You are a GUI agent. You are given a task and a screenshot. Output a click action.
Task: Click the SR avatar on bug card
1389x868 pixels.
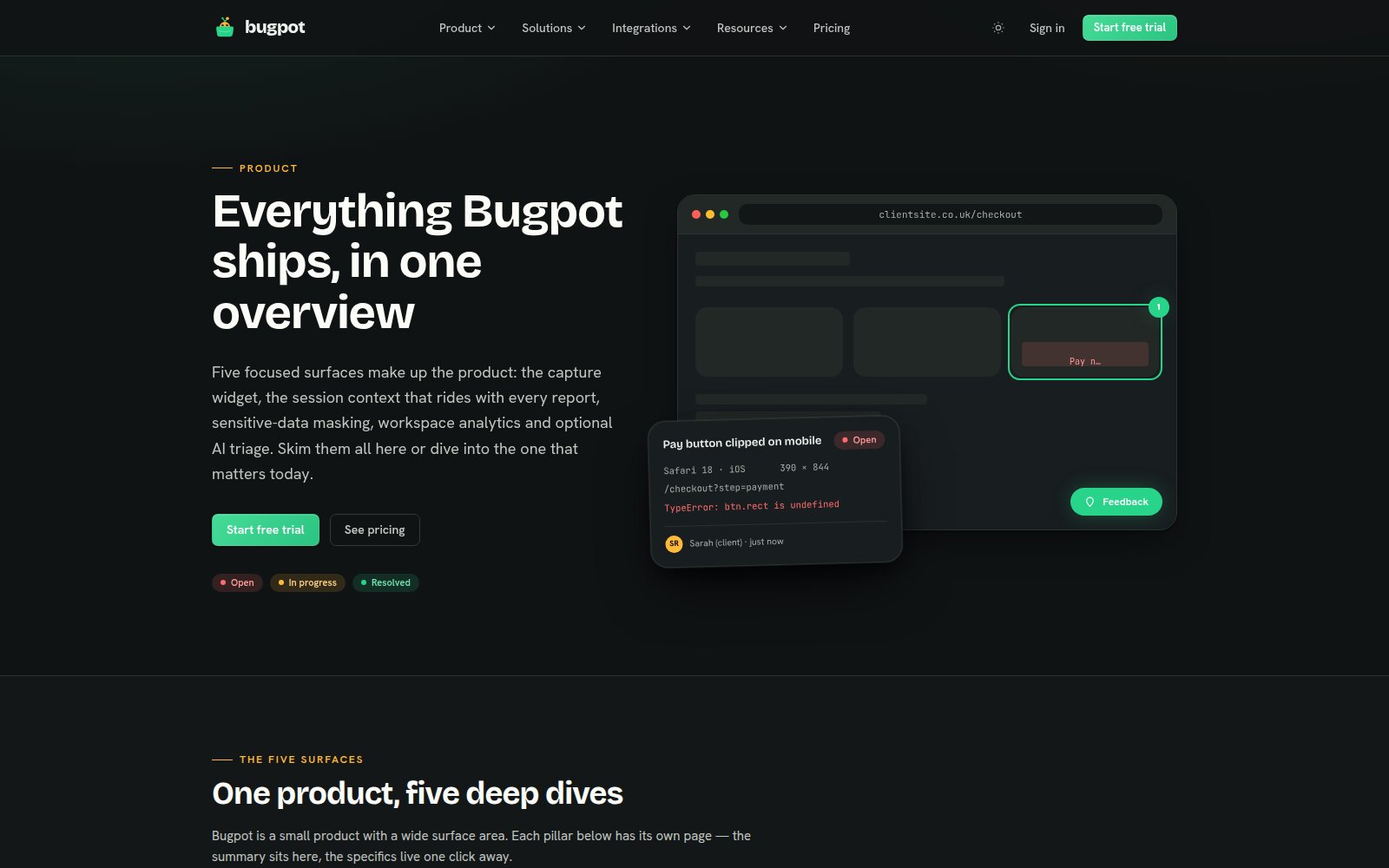click(x=674, y=543)
